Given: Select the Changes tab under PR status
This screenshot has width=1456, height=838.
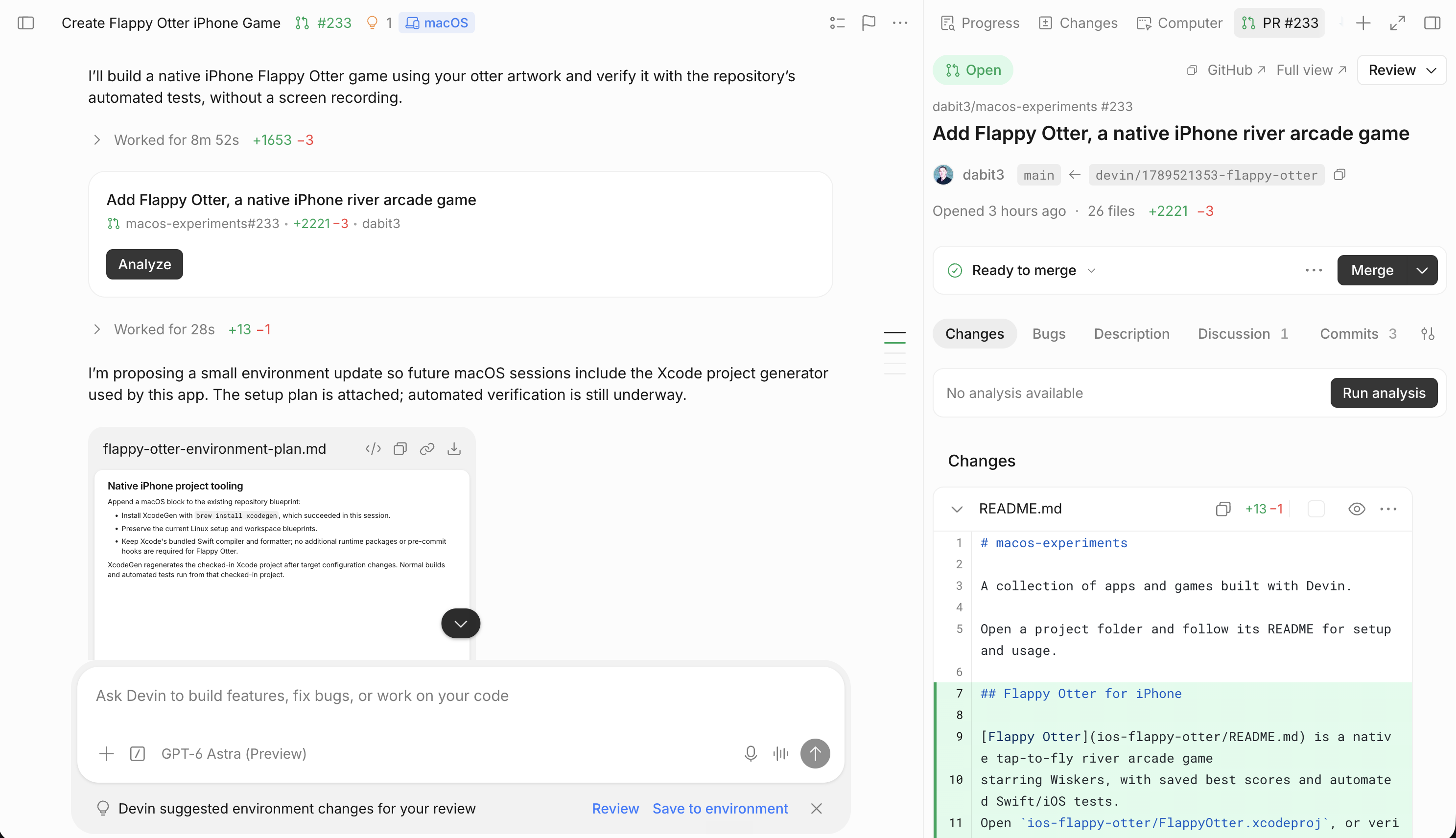Looking at the screenshot, I should coord(974,334).
